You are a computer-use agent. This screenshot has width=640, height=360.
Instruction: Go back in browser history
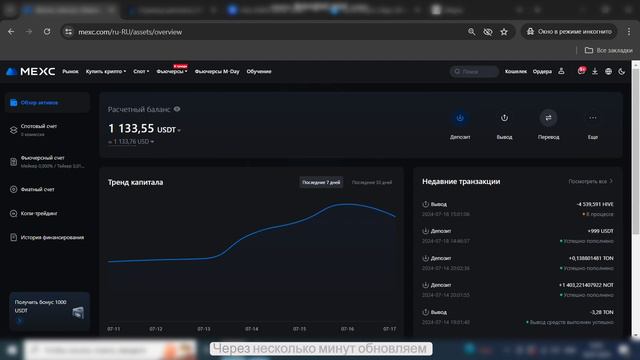[11, 31]
